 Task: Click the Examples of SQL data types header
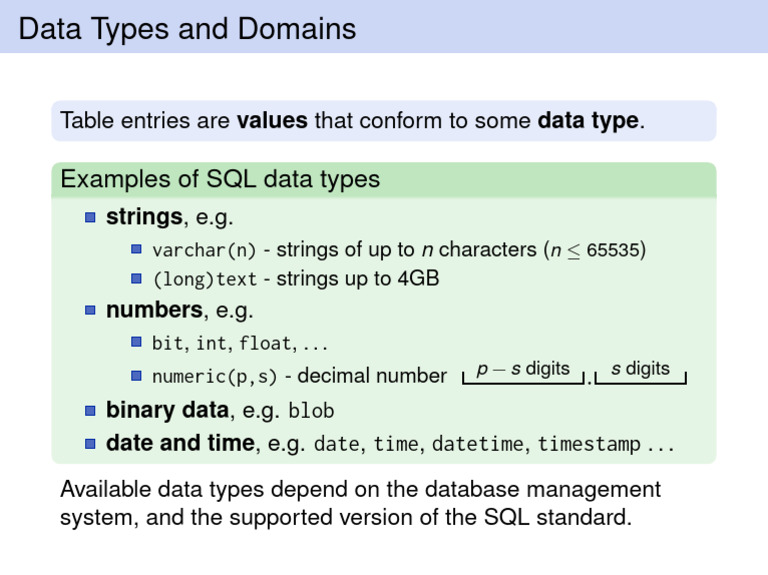coord(220,179)
